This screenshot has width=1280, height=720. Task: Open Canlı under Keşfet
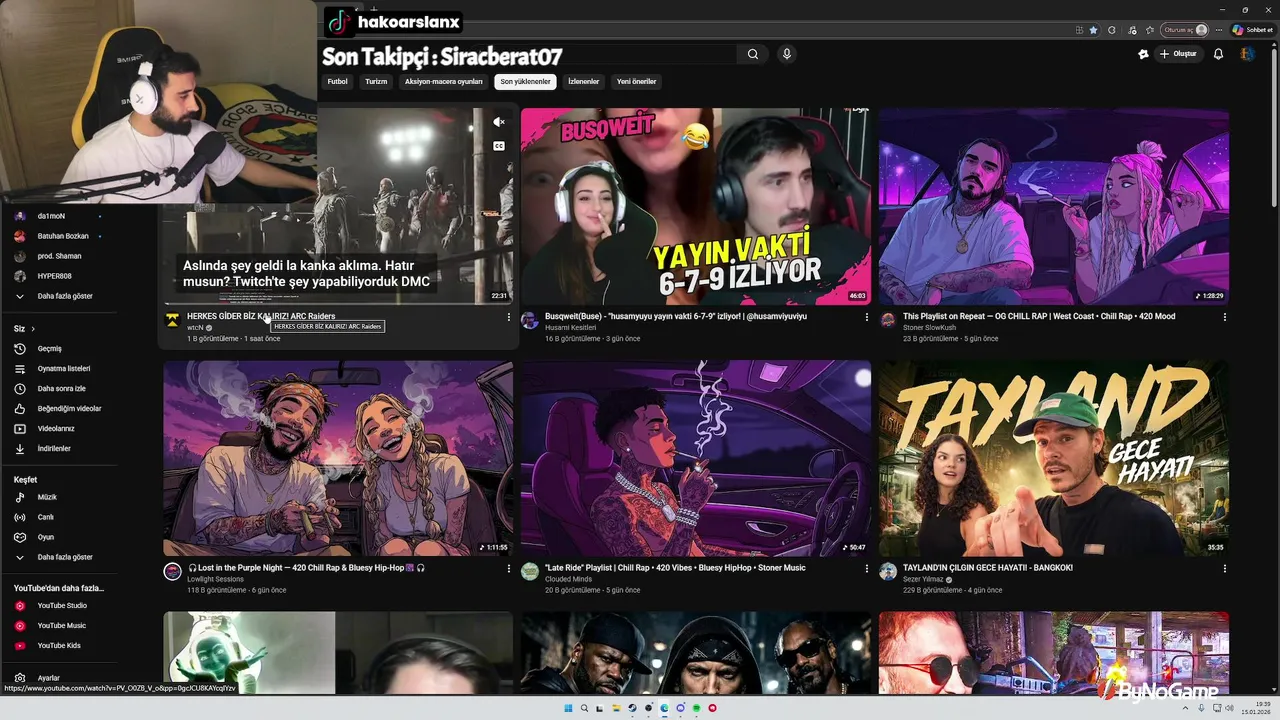[x=60, y=517]
